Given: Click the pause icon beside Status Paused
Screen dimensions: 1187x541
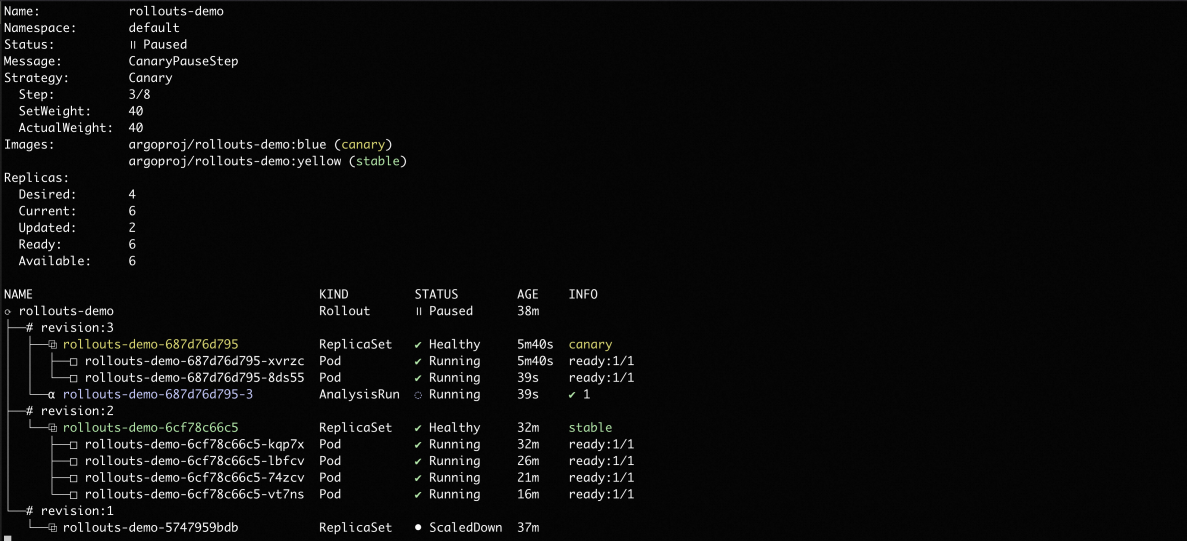Looking at the screenshot, I should coord(132,45).
